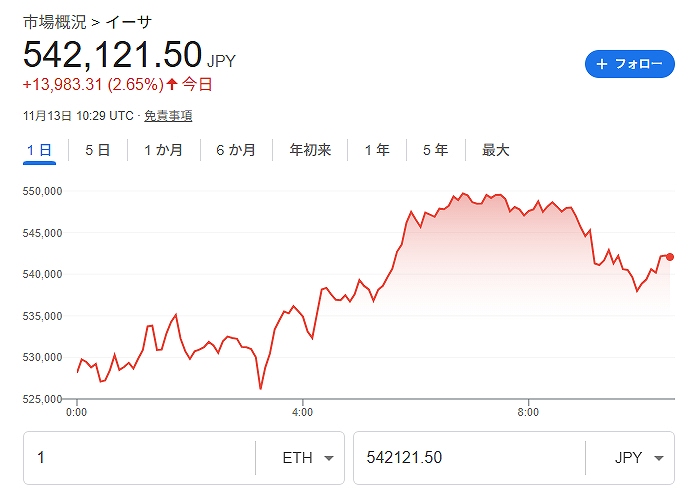Show the 5年 chart range
This screenshot has width=697, height=497.
click(435, 150)
